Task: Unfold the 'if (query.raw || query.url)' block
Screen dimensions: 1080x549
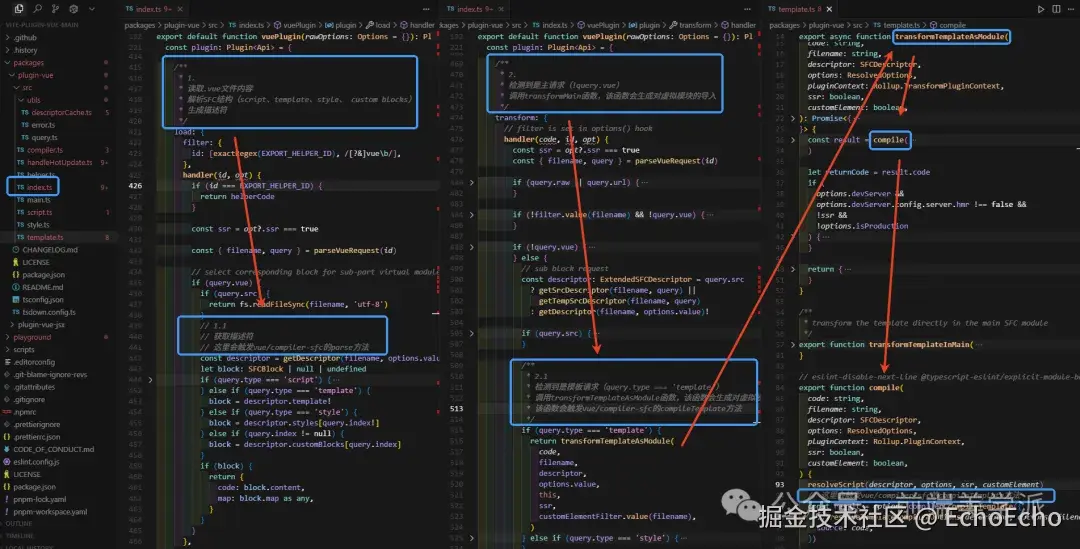Action: click(x=472, y=183)
